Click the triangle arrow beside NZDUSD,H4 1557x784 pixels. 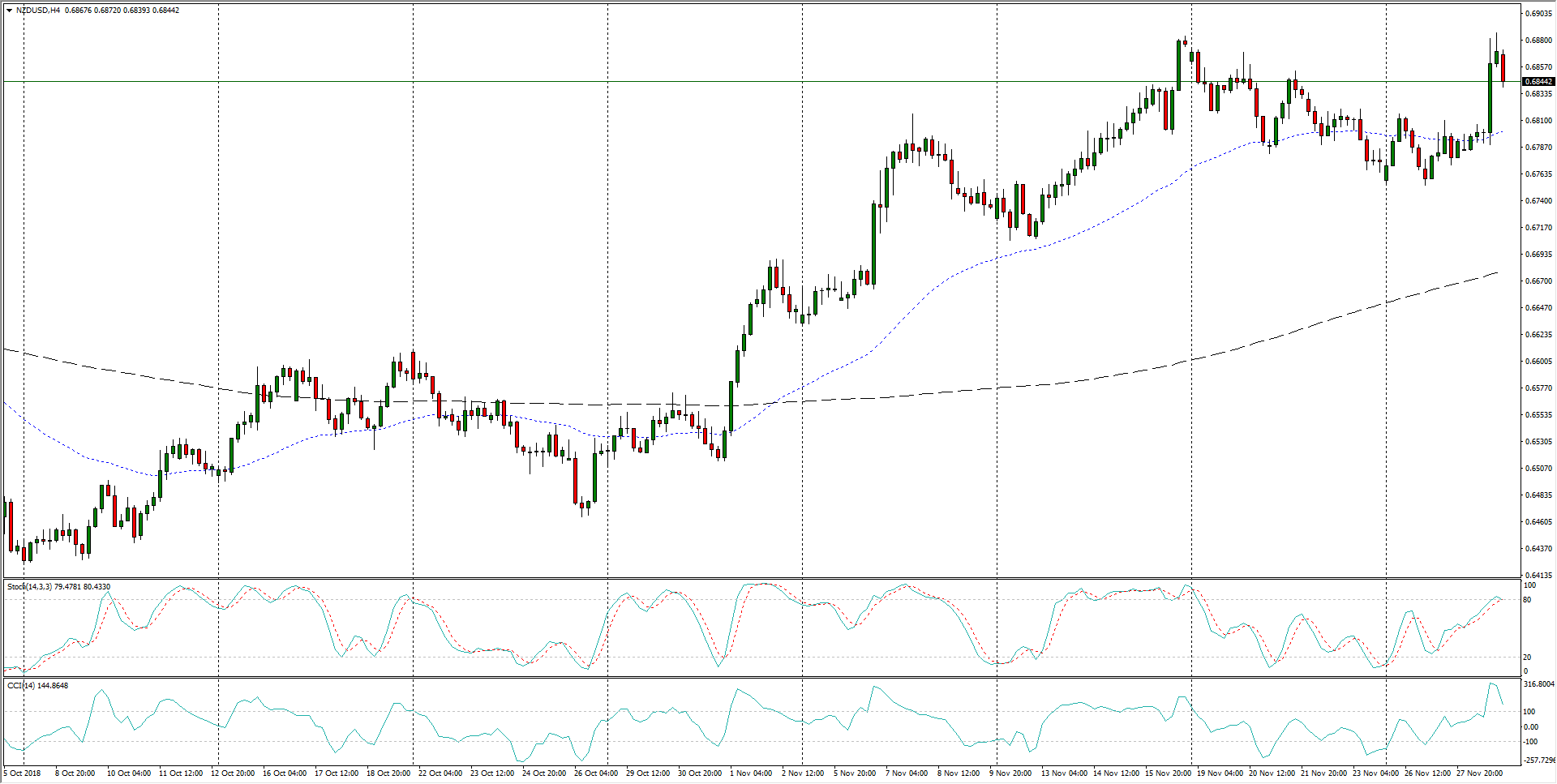click(9, 11)
